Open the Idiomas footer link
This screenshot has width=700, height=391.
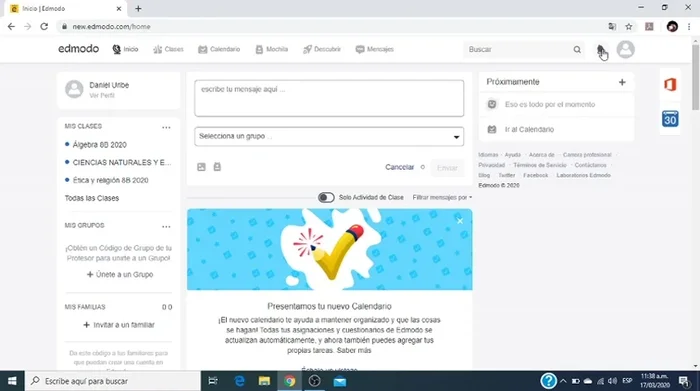coord(488,155)
